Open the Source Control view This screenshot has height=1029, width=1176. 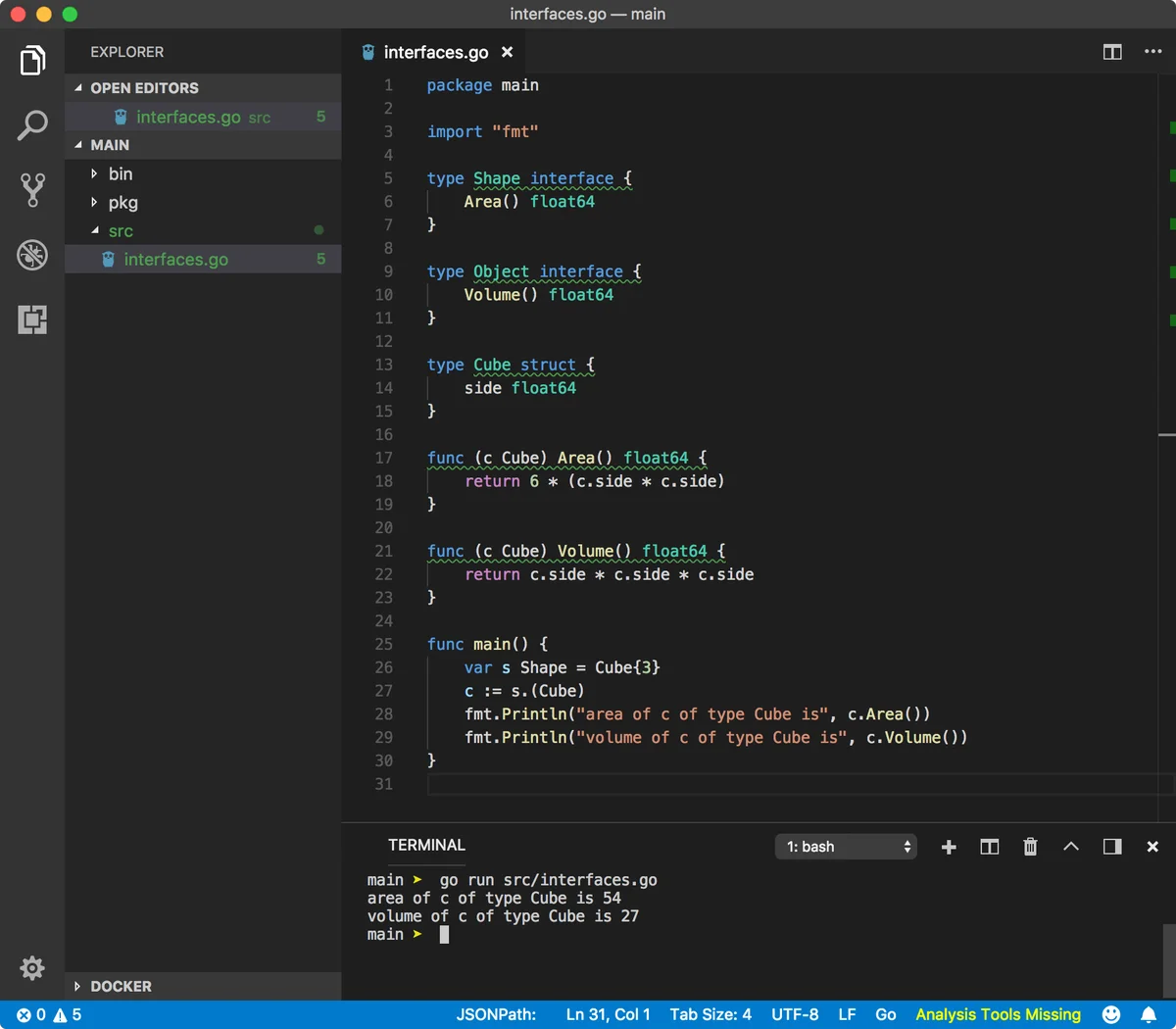(32, 190)
